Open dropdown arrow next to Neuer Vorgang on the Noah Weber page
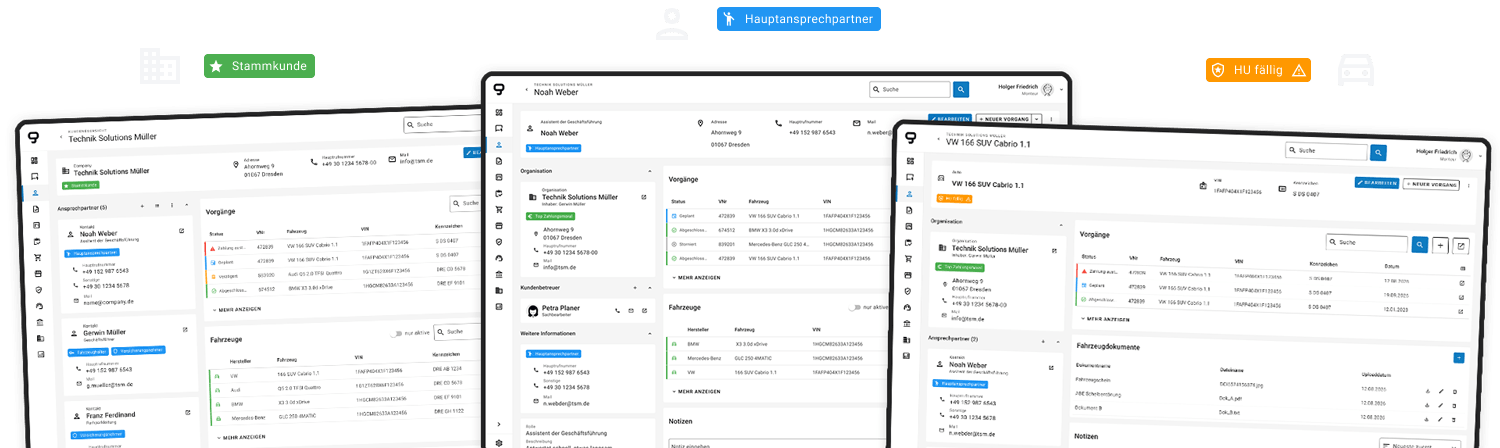 tap(1036, 118)
